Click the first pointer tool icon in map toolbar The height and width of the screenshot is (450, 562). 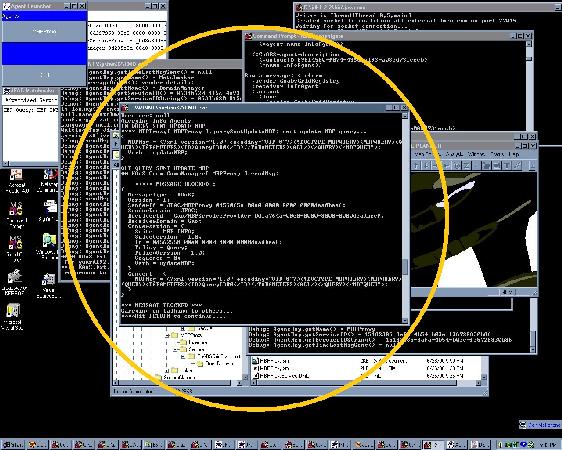(416, 166)
